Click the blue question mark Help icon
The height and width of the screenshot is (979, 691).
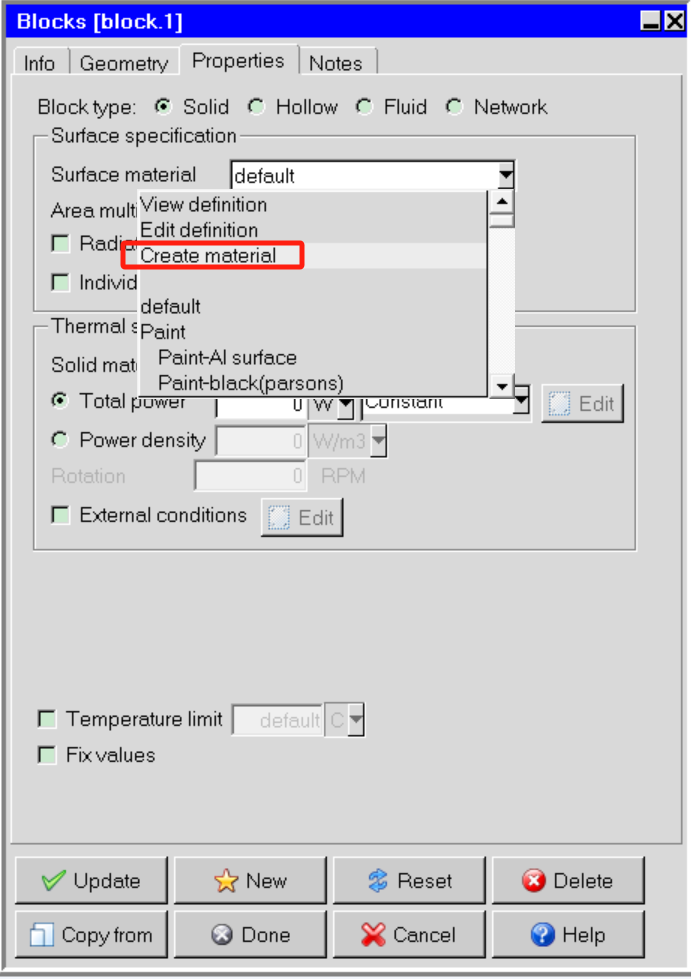click(x=542, y=935)
